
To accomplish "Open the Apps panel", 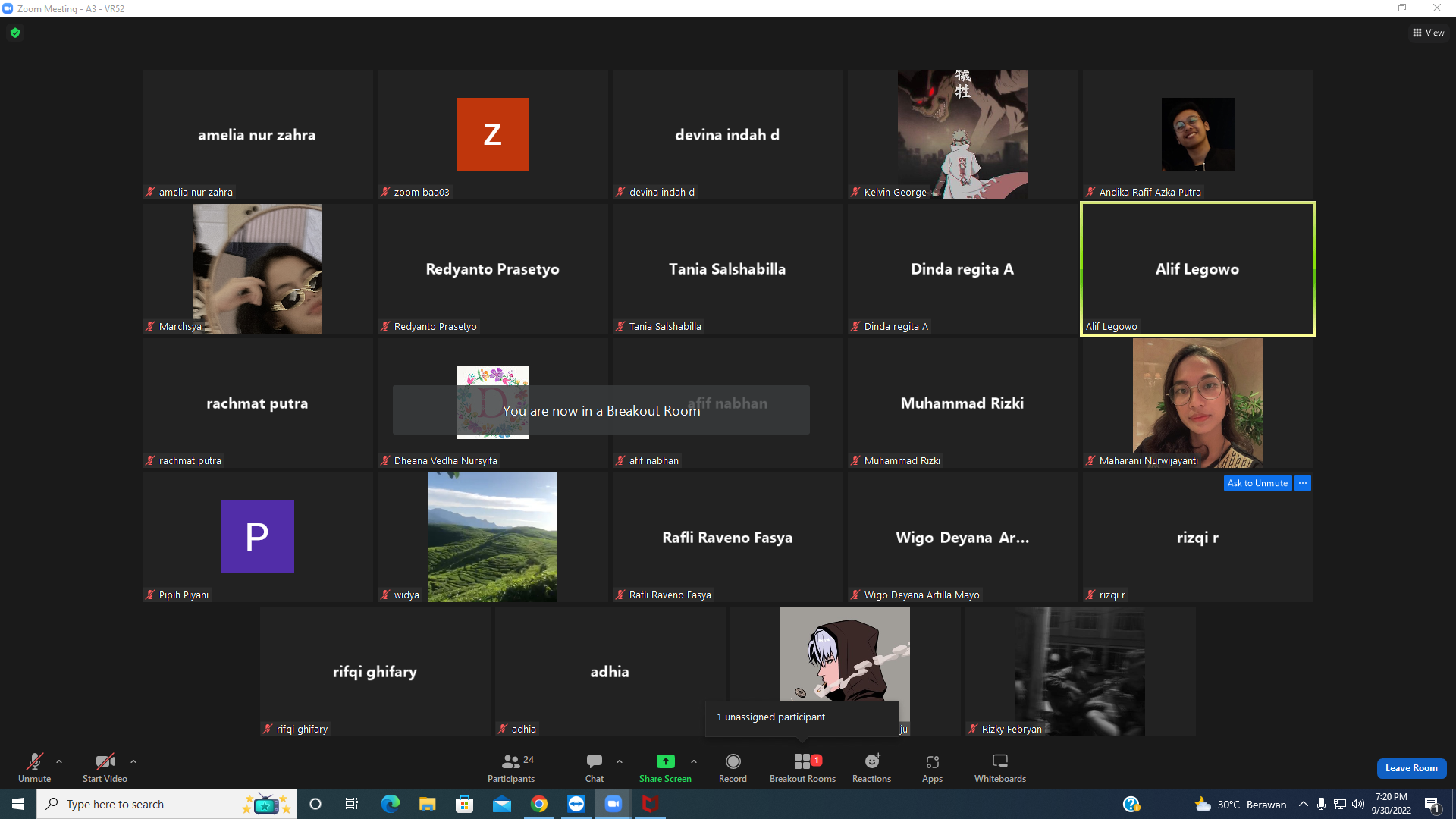I will coord(932,767).
